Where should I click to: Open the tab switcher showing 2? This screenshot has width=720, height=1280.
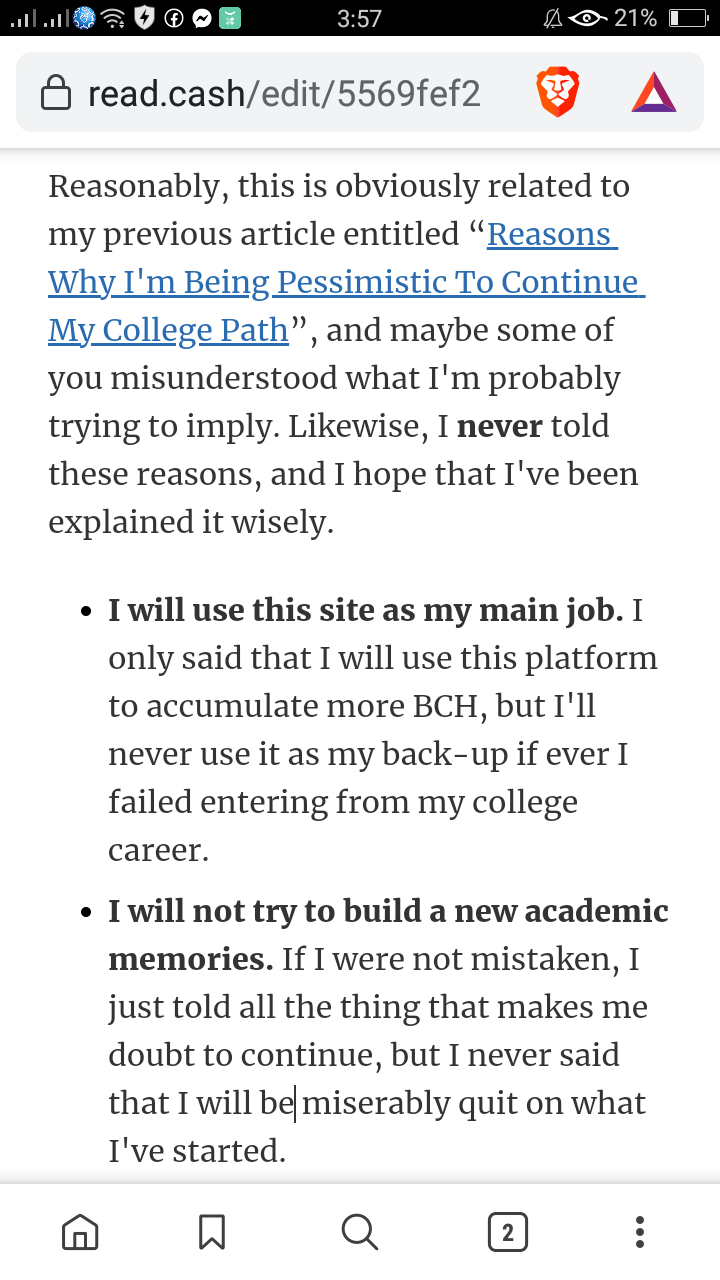508,1232
